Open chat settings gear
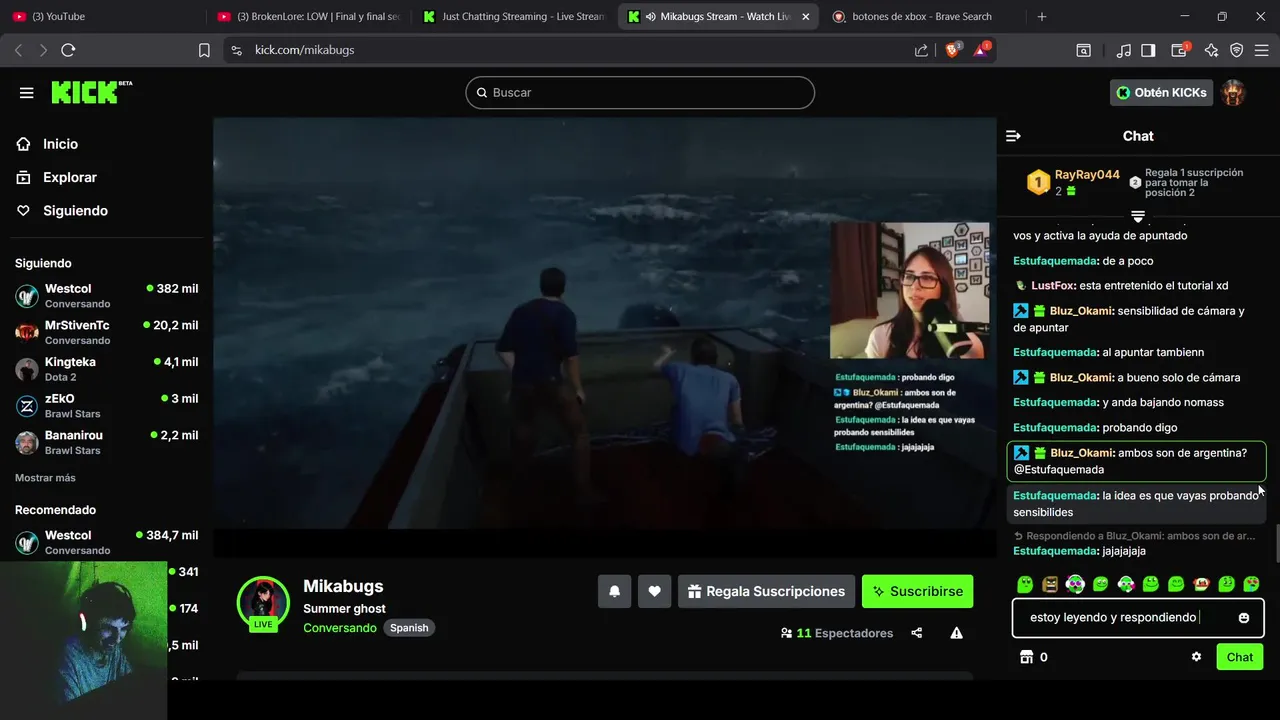Screen dimensions: 1280x720 (x=1196, y=657)
